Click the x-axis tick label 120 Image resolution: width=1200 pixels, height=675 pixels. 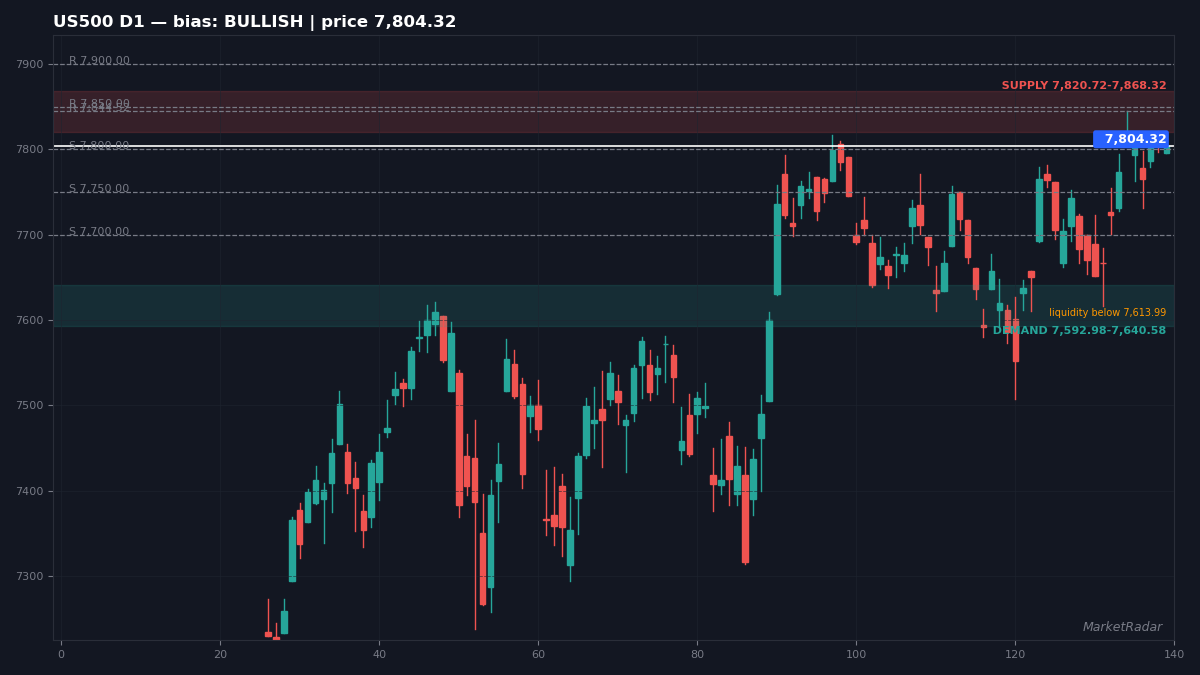point(1015,654)
